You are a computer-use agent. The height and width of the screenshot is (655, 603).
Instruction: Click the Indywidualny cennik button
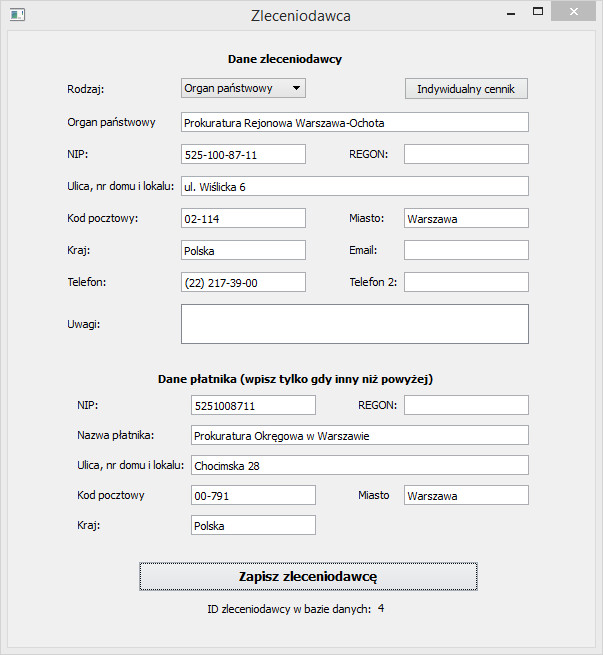click(x=466, y=89)
